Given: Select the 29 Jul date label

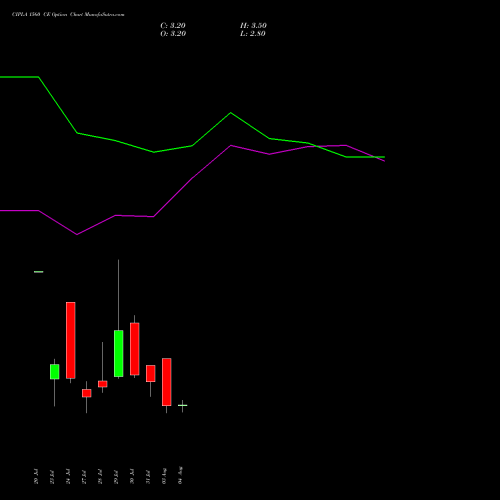Looking at the screenshot, I should coord(116,477).
